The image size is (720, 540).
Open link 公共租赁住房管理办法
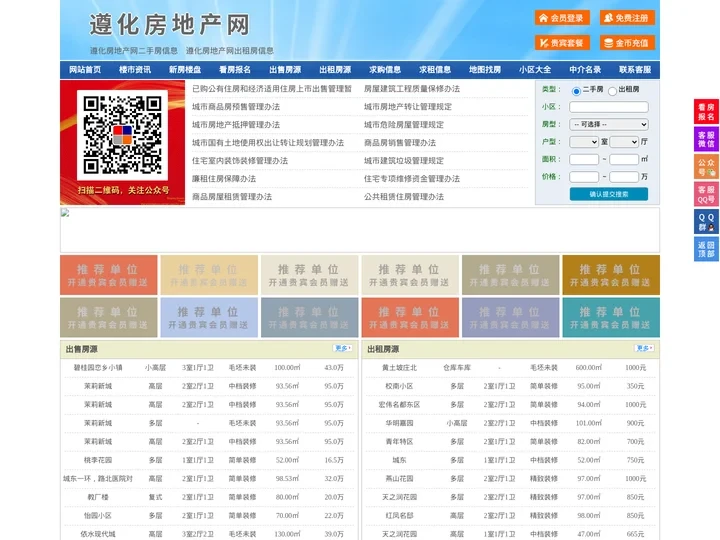(404, 197)
